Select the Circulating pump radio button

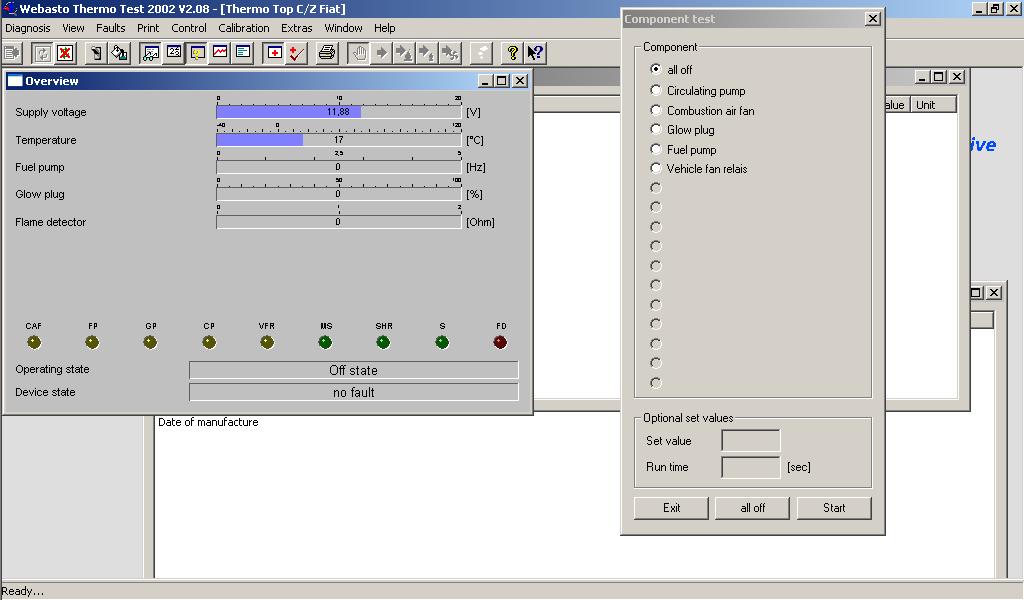point(656,91)
